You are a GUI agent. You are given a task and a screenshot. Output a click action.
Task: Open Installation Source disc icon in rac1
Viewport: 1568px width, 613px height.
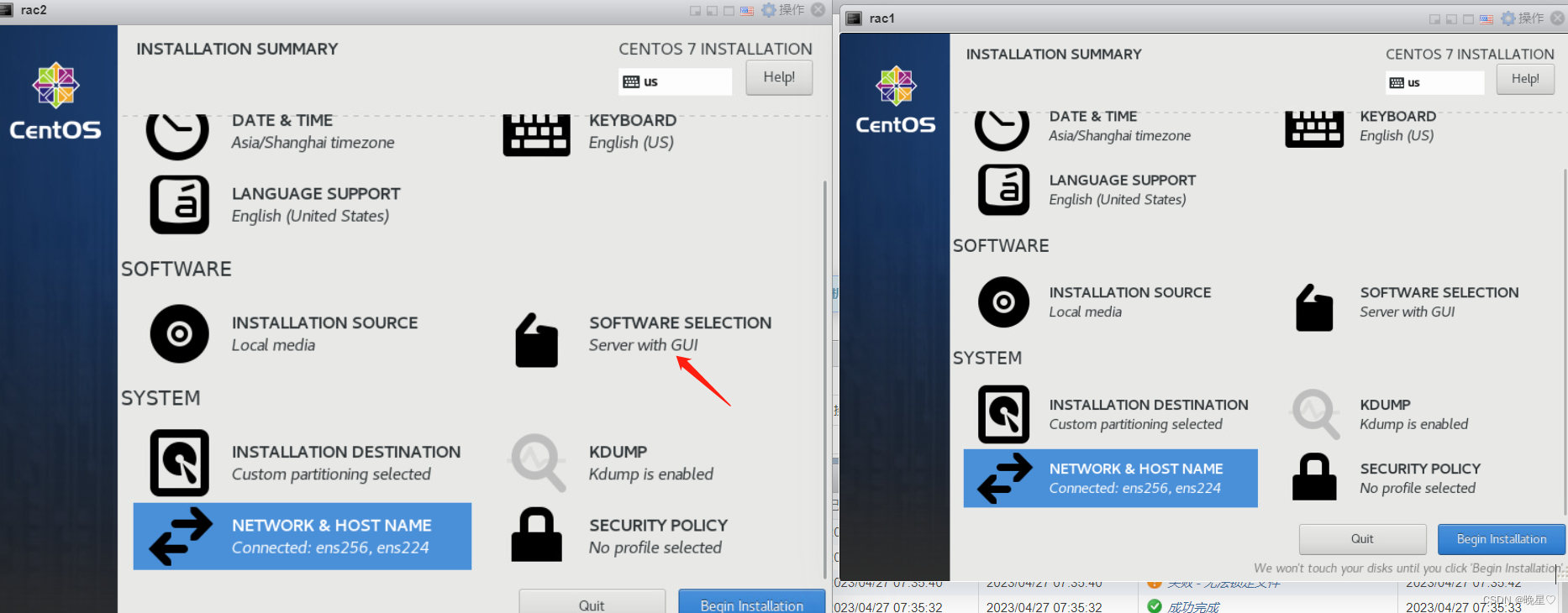1003,301
